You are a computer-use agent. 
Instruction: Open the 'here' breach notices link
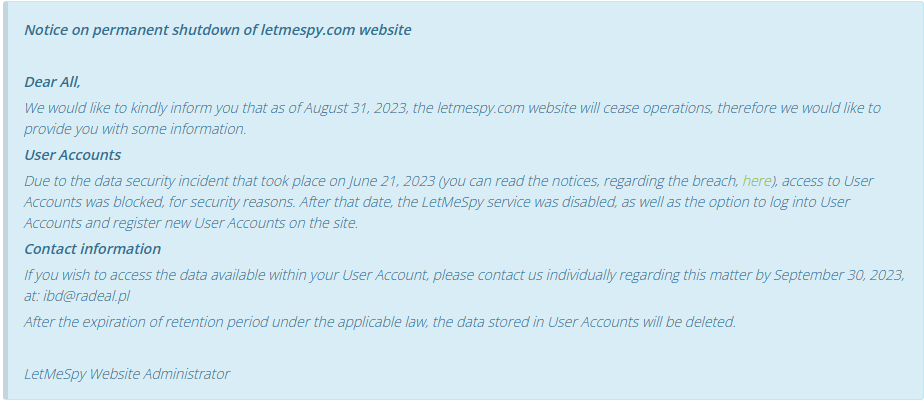click(756, 181)
